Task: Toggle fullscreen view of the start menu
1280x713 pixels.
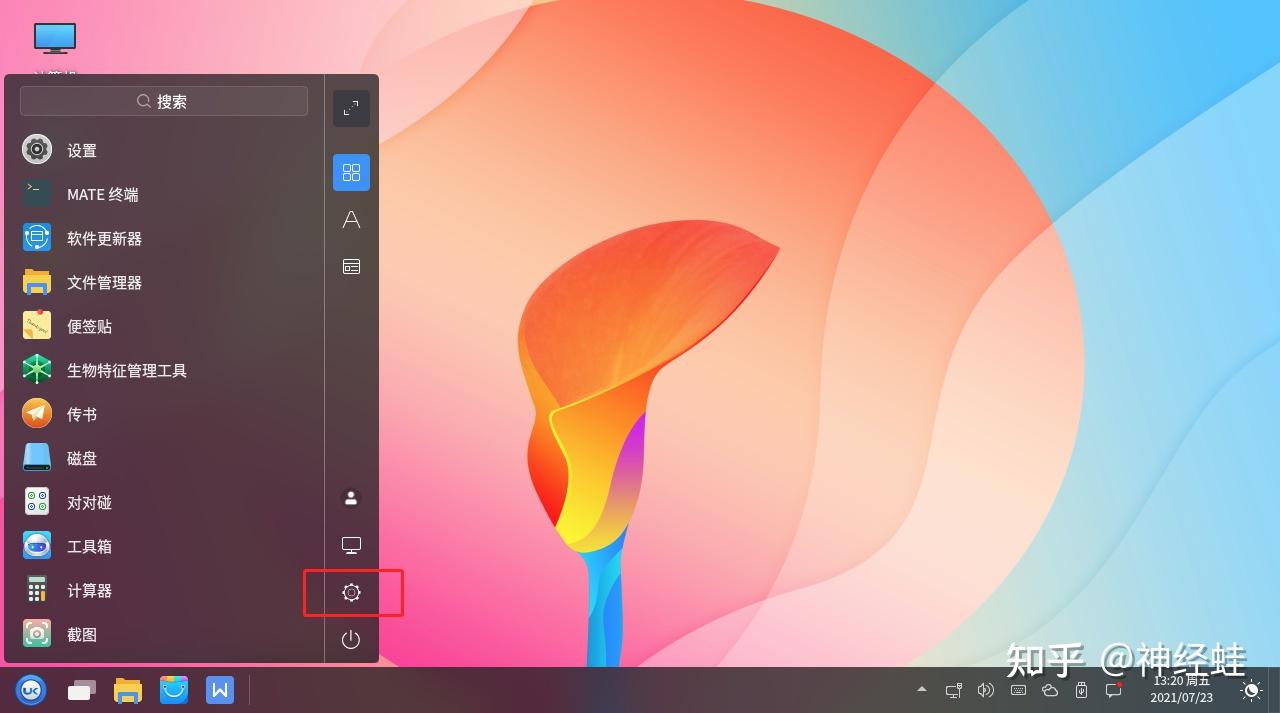Action: (x=351, y=108)
